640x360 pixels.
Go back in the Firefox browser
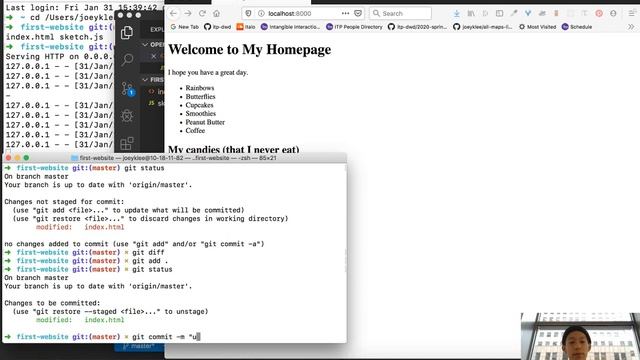point(173,13)
